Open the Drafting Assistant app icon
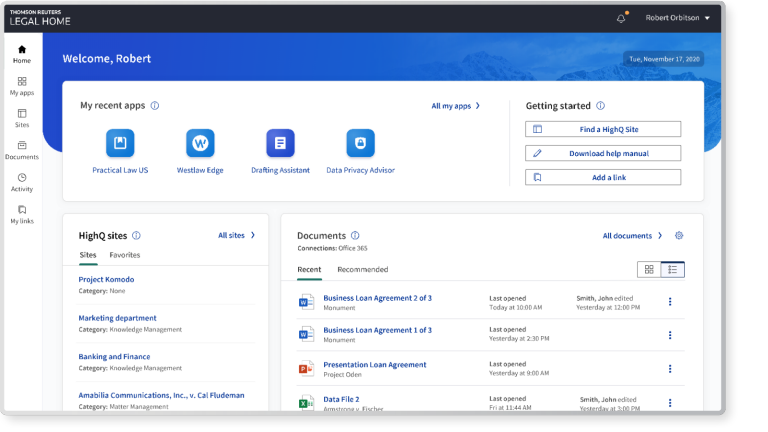Screen dimensions: 768x432 [x=280, y=144]
